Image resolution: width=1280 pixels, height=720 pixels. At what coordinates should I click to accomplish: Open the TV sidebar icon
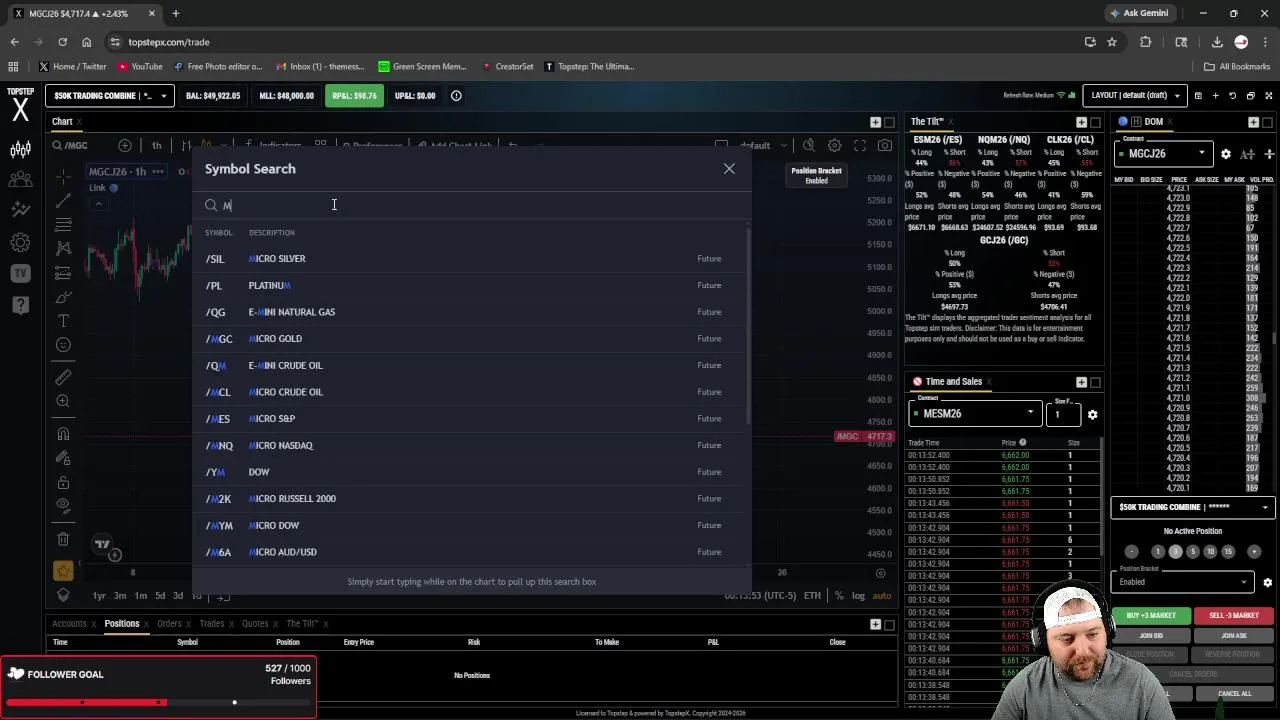(20, 273)
